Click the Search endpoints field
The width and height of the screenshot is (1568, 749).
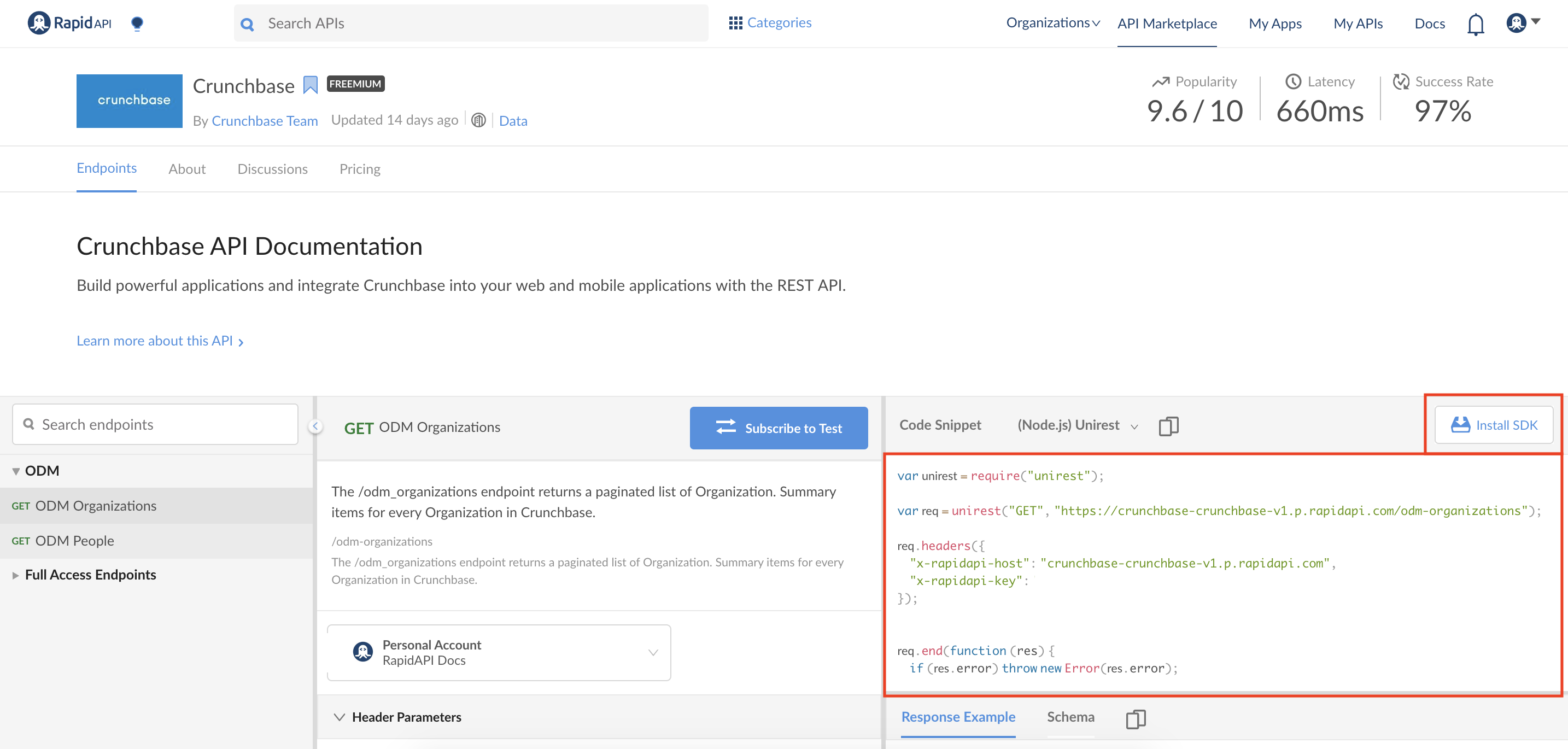coord(155,425)
